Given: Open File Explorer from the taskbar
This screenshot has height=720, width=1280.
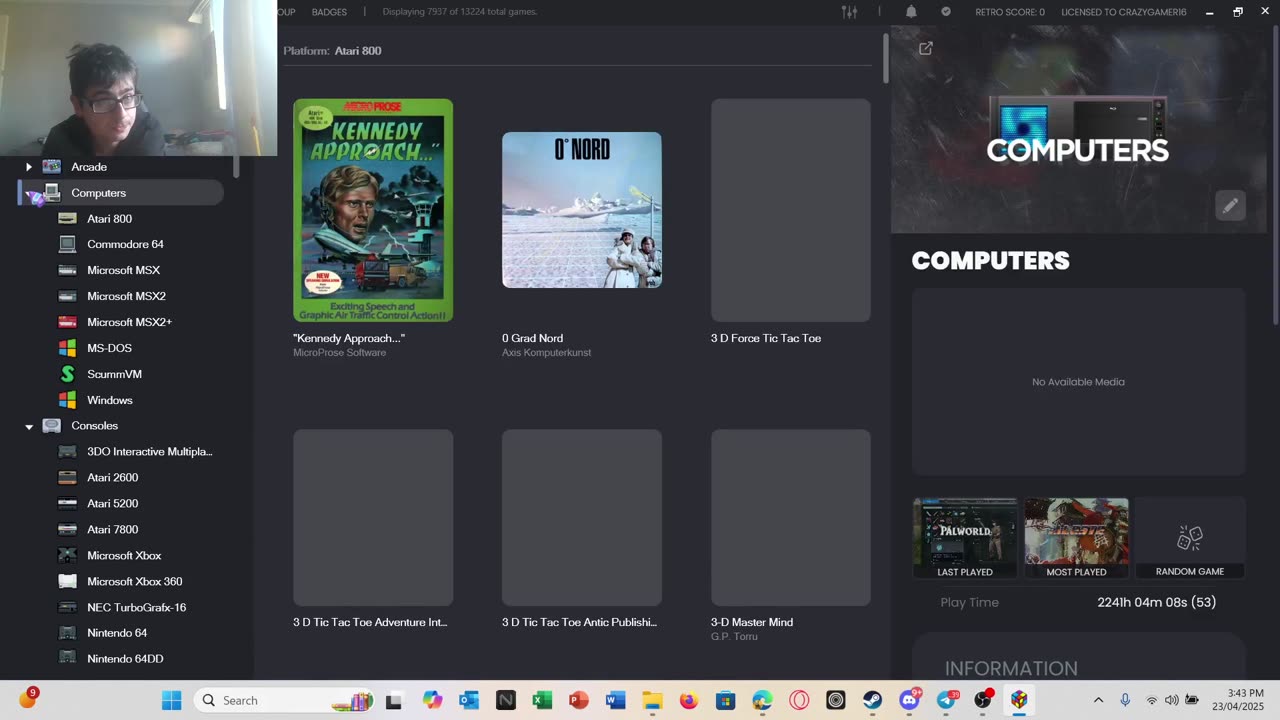Looking at the screenshot, I should (652, 700).
